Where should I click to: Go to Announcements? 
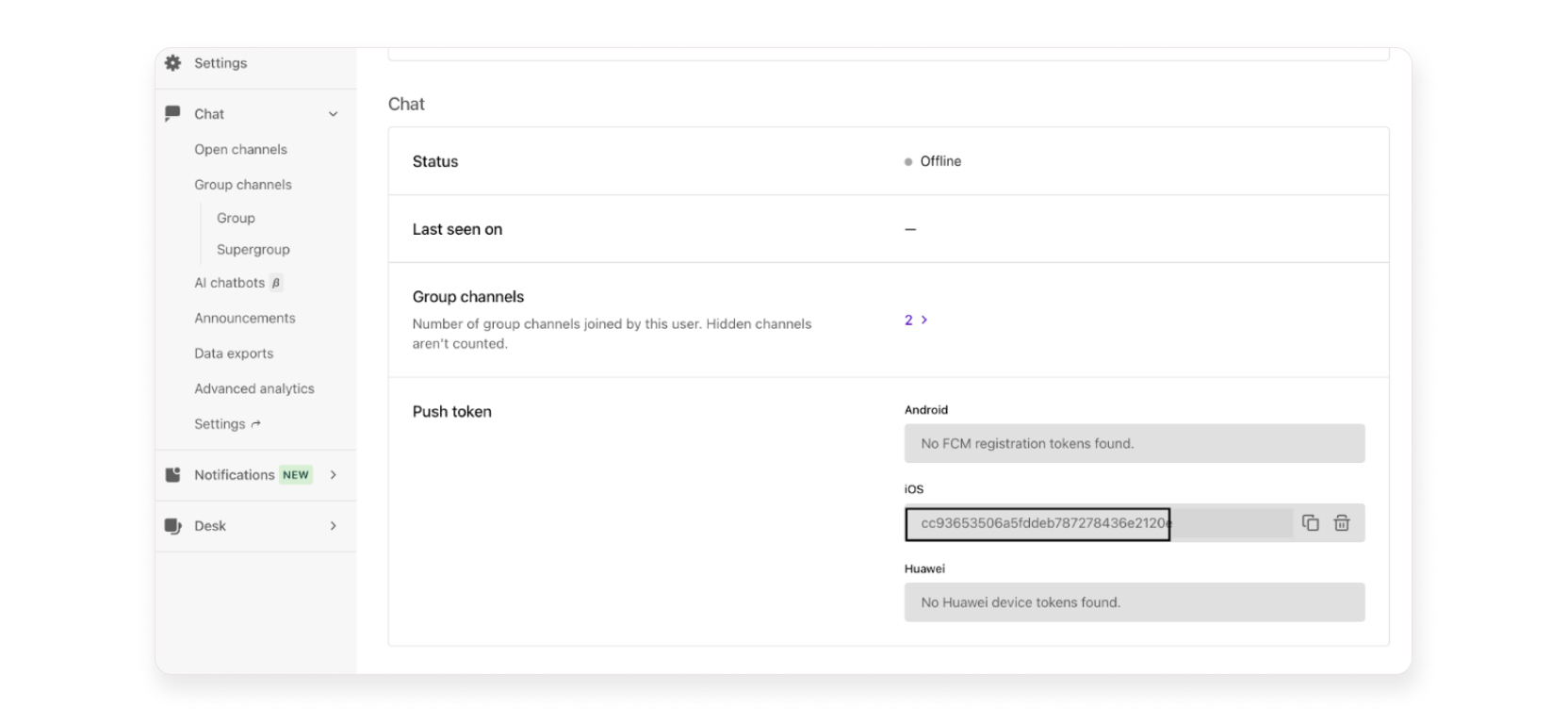tap(245, 319)
